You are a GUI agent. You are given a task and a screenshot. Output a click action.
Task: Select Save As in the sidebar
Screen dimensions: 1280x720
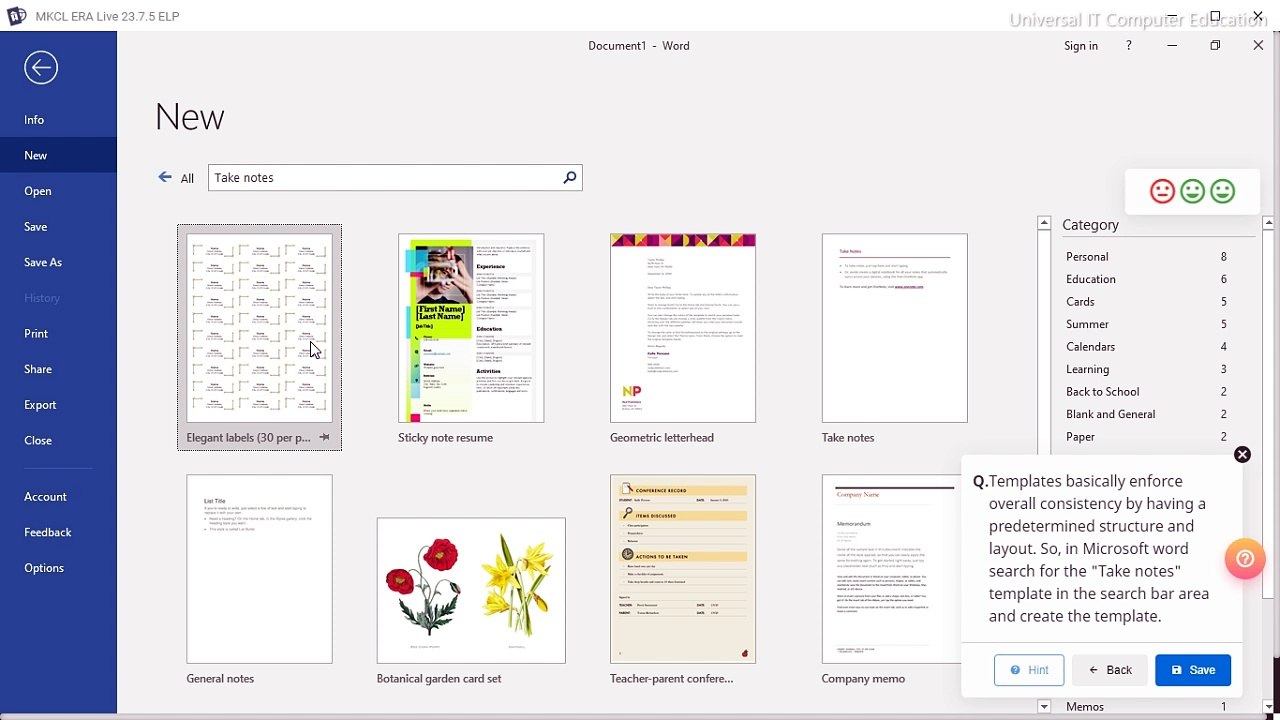pos(43,262)
